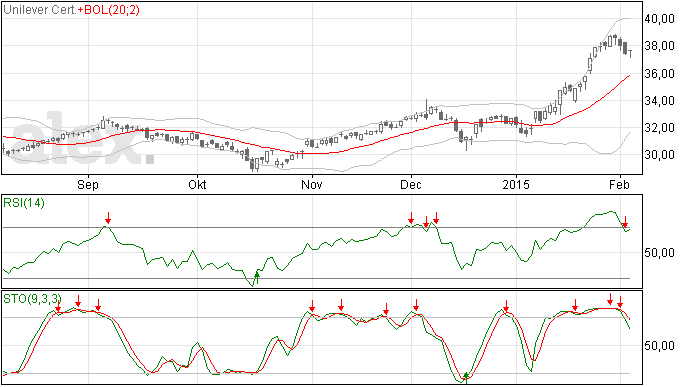Click the STO(9,3,3) indicator label
Image resolution: width=690 pixels, height=387 pixels.
coord(32,299)
